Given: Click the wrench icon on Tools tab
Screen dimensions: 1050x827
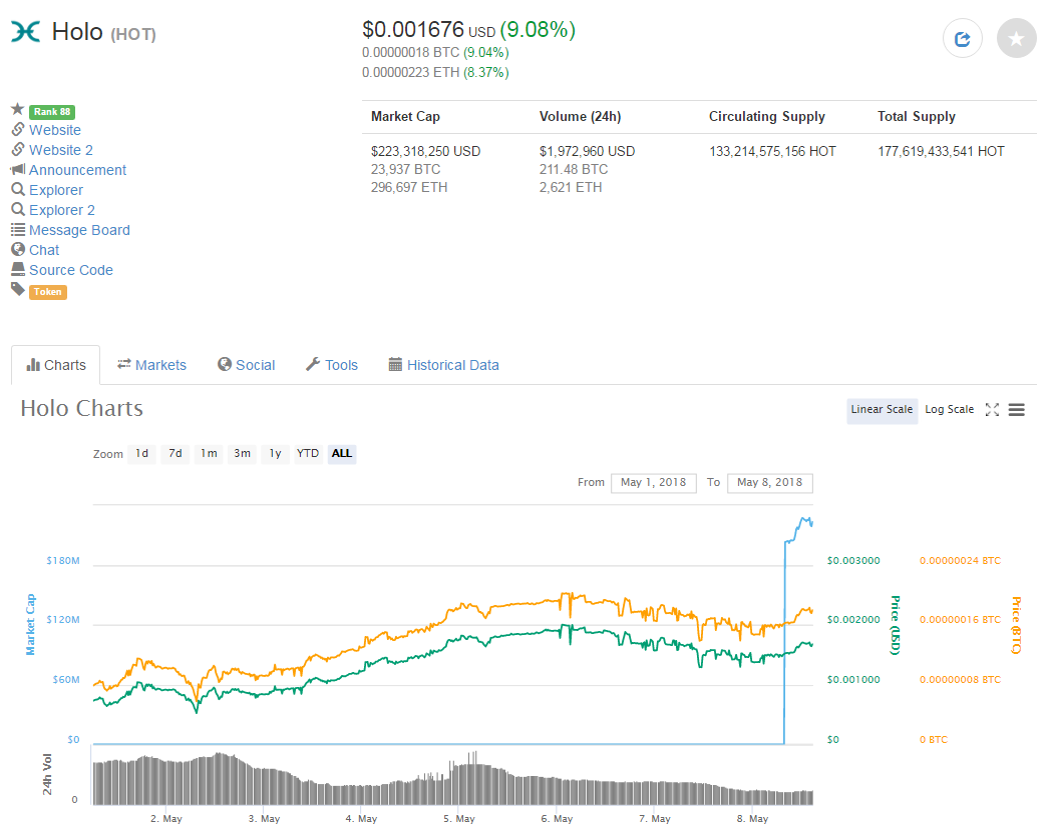Looking at the screenshot, I should coord(313,364).
